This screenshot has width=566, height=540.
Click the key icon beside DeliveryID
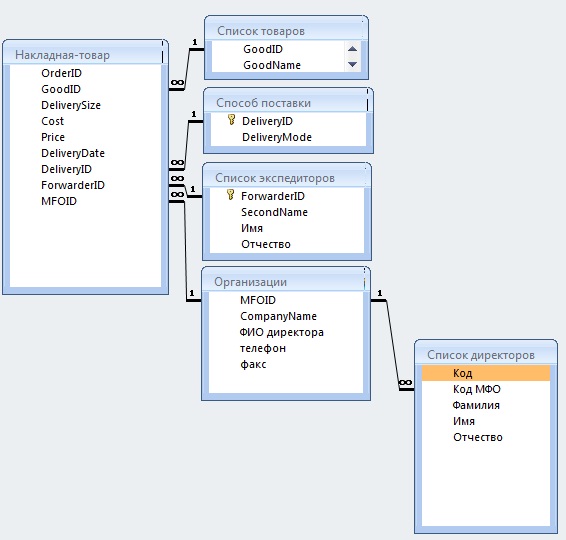click(231, 120)
